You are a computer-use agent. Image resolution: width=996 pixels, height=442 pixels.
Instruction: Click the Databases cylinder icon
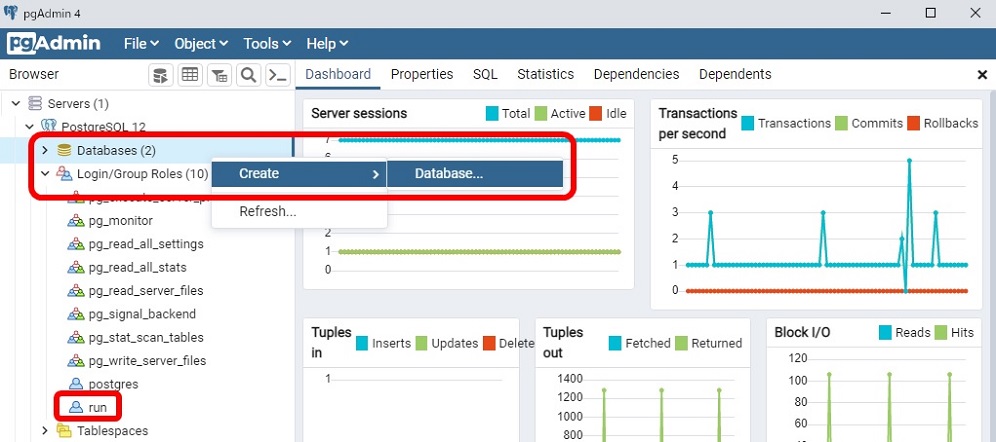64,151
